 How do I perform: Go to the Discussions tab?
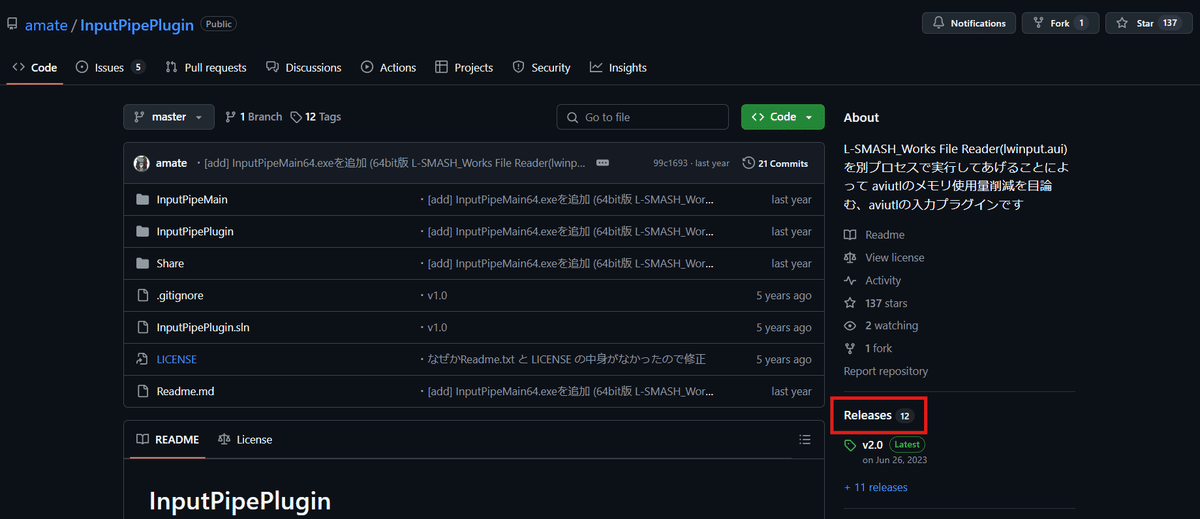pos(304,67)
